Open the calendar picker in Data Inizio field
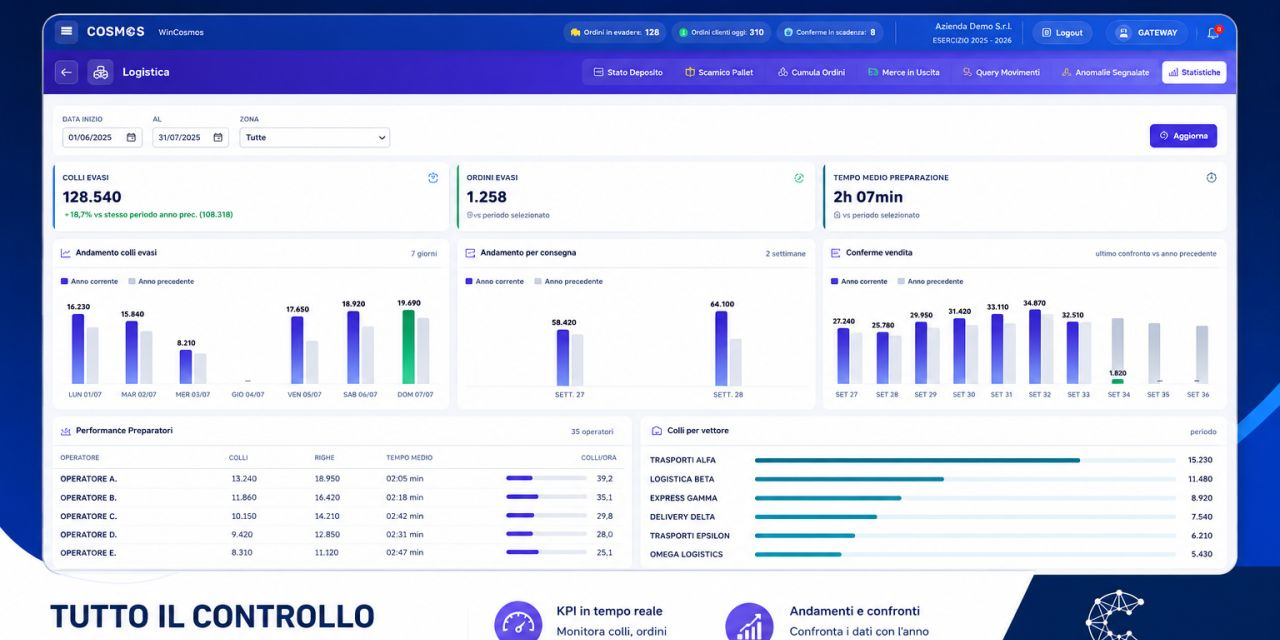Image resolution: width=1280 pixels, height=640 pixels. click(x=131, y=138)
